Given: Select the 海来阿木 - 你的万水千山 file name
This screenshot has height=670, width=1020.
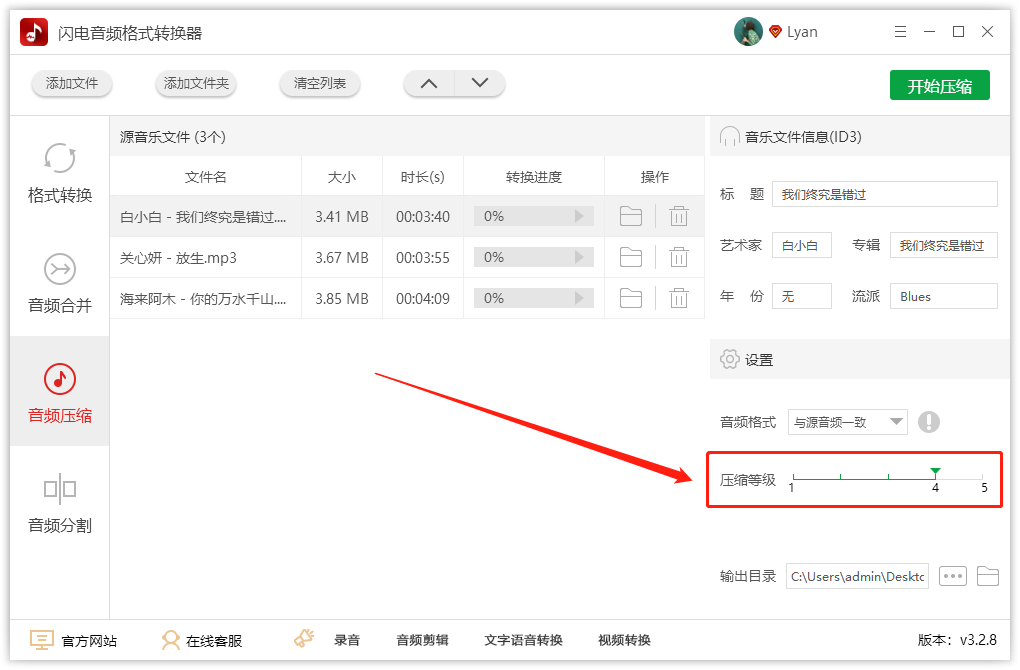Looking at the screenshot, I should click(203, 299).
